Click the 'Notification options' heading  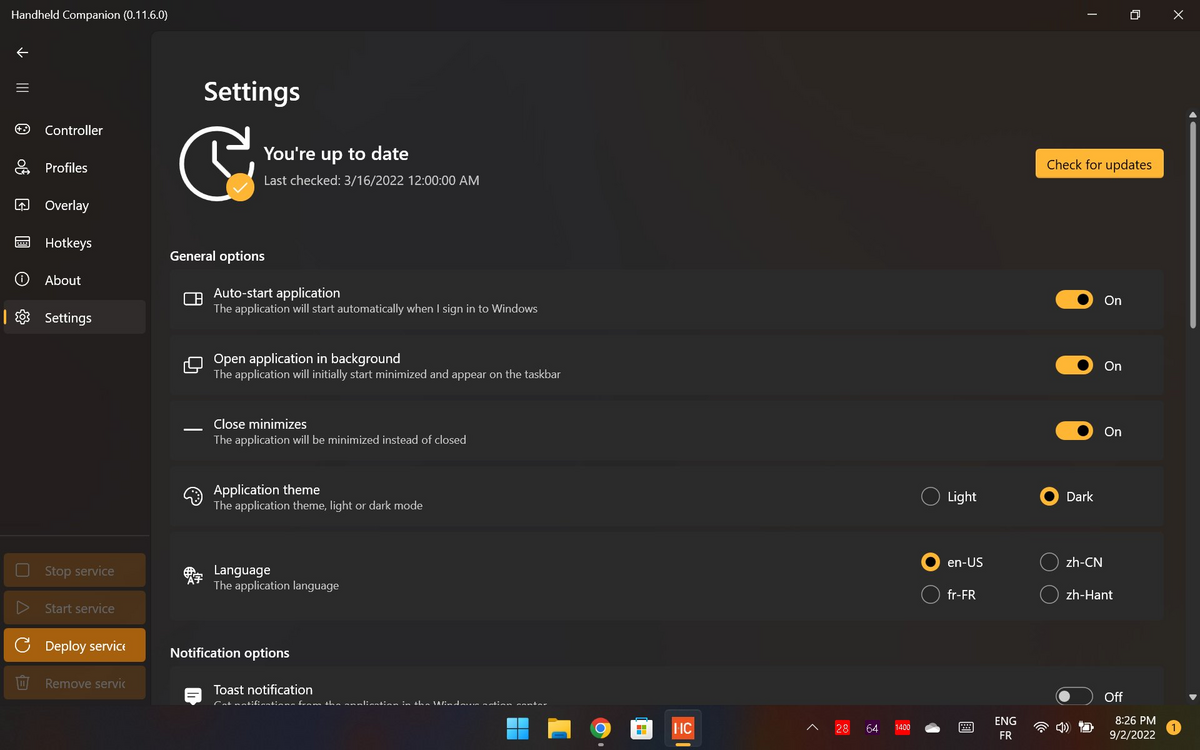(x=230, y=653)
